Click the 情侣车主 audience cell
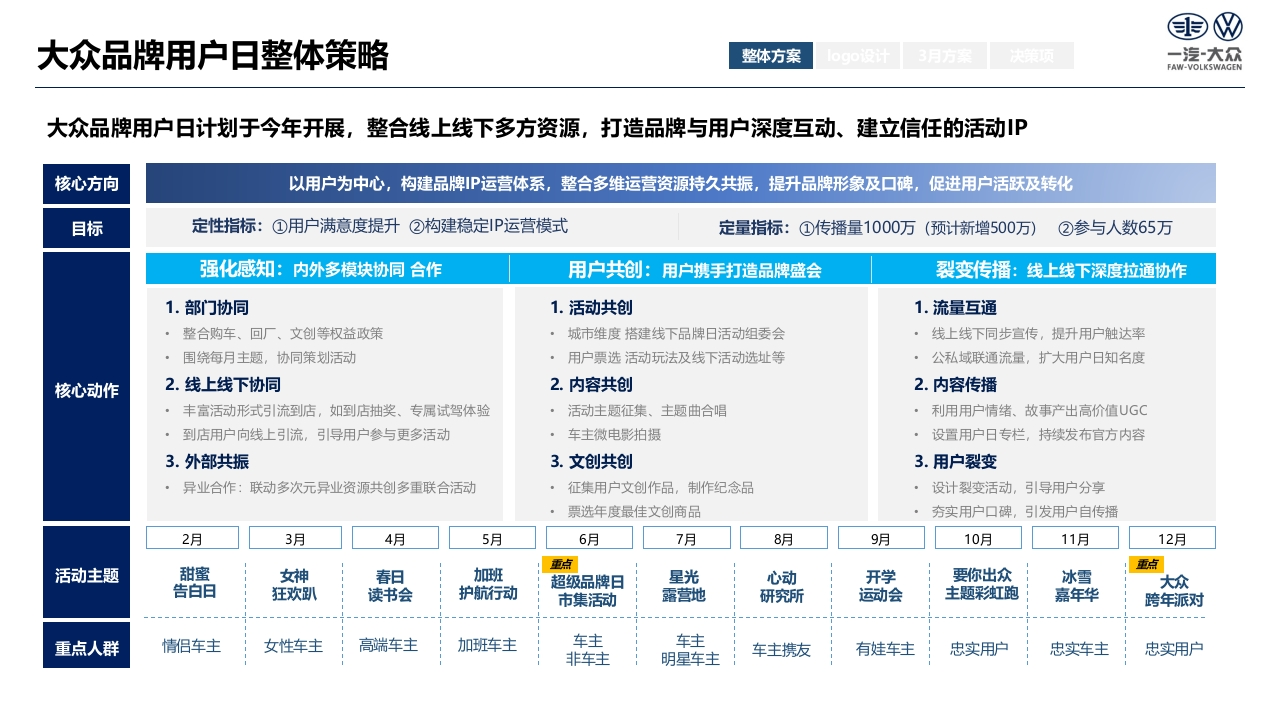1280x720 pixels. (191, 646)
